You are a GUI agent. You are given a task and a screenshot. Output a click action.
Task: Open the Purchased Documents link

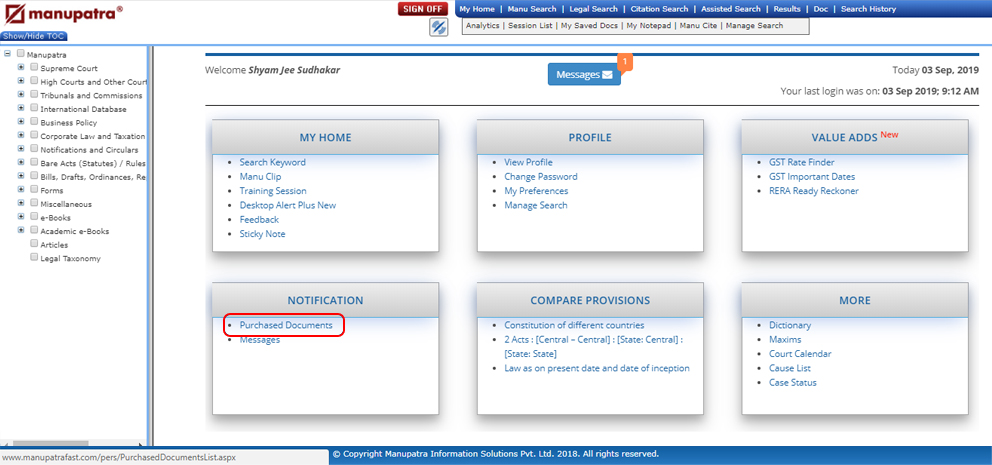point(286,325)
